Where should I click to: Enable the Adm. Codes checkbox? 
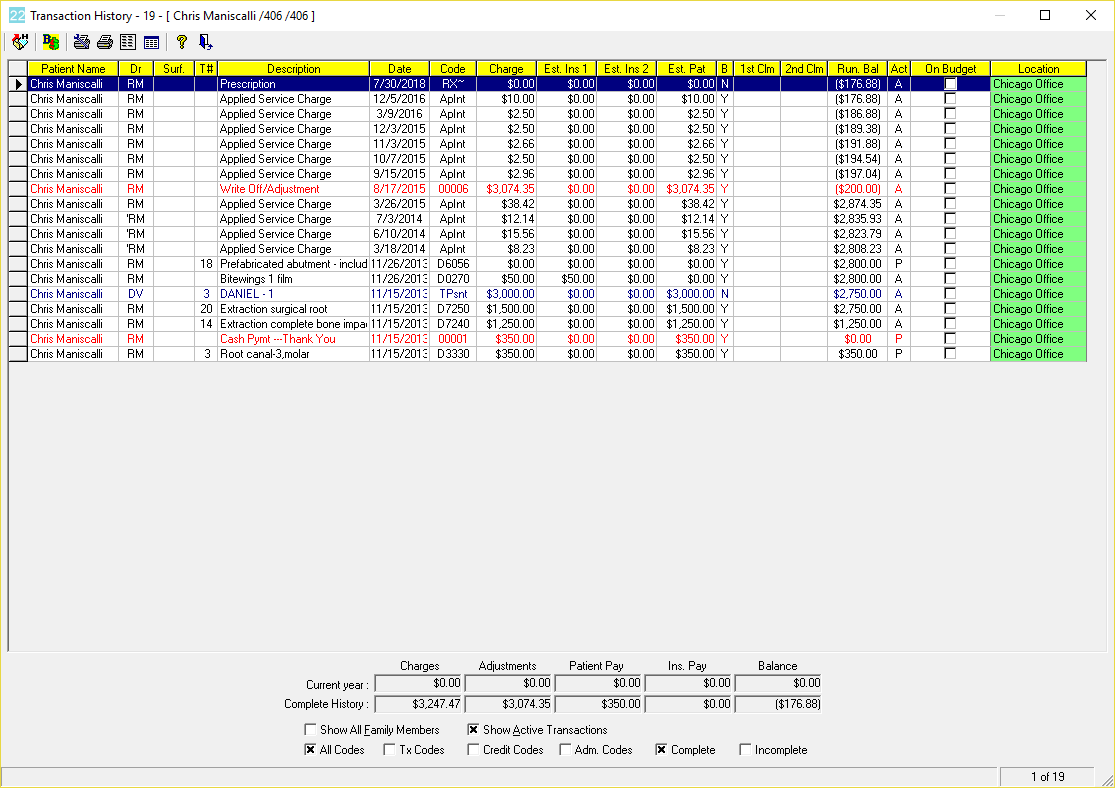(x=565, y=750)
